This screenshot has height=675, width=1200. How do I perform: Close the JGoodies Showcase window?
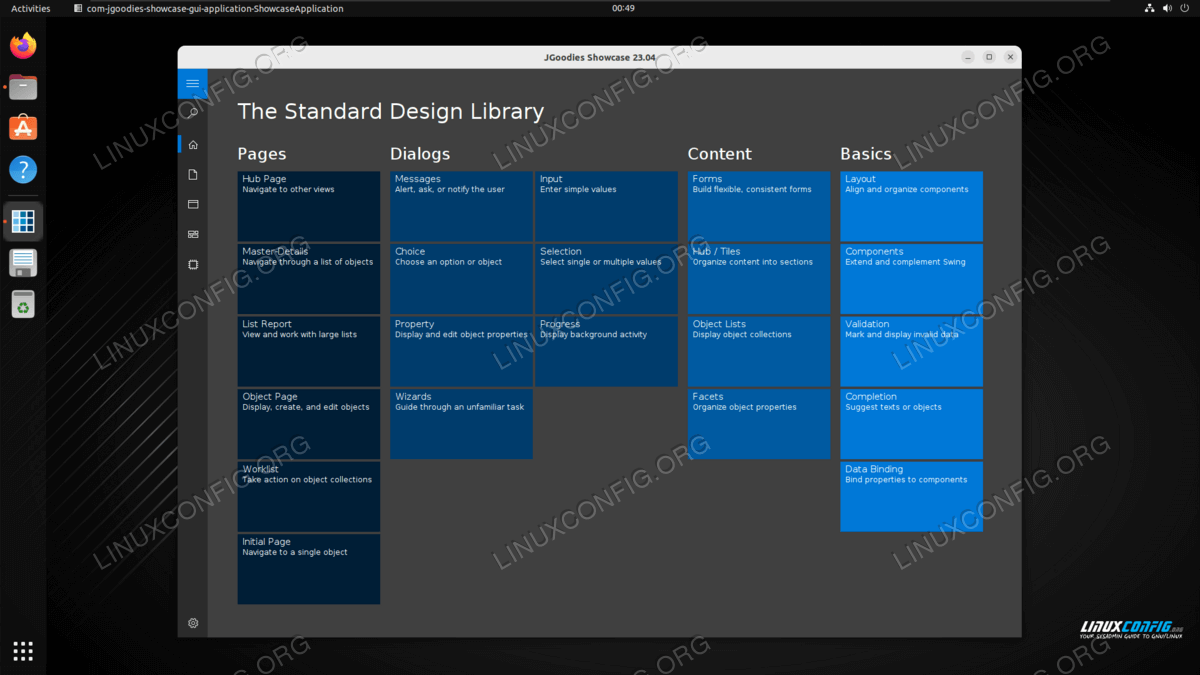point(1011,58)
